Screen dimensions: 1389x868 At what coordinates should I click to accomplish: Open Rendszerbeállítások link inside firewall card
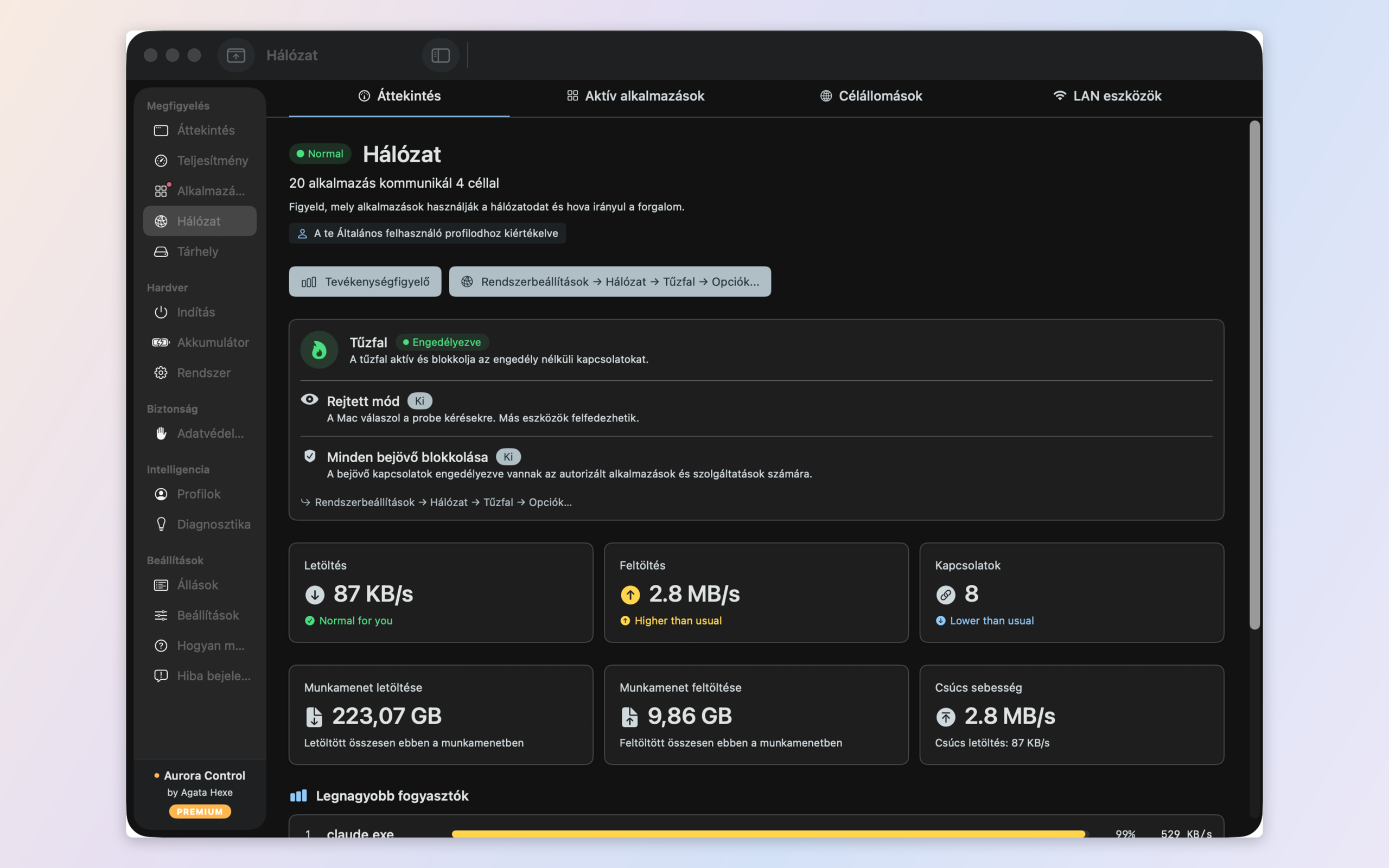pyautogui.click(x=436, y=502)
